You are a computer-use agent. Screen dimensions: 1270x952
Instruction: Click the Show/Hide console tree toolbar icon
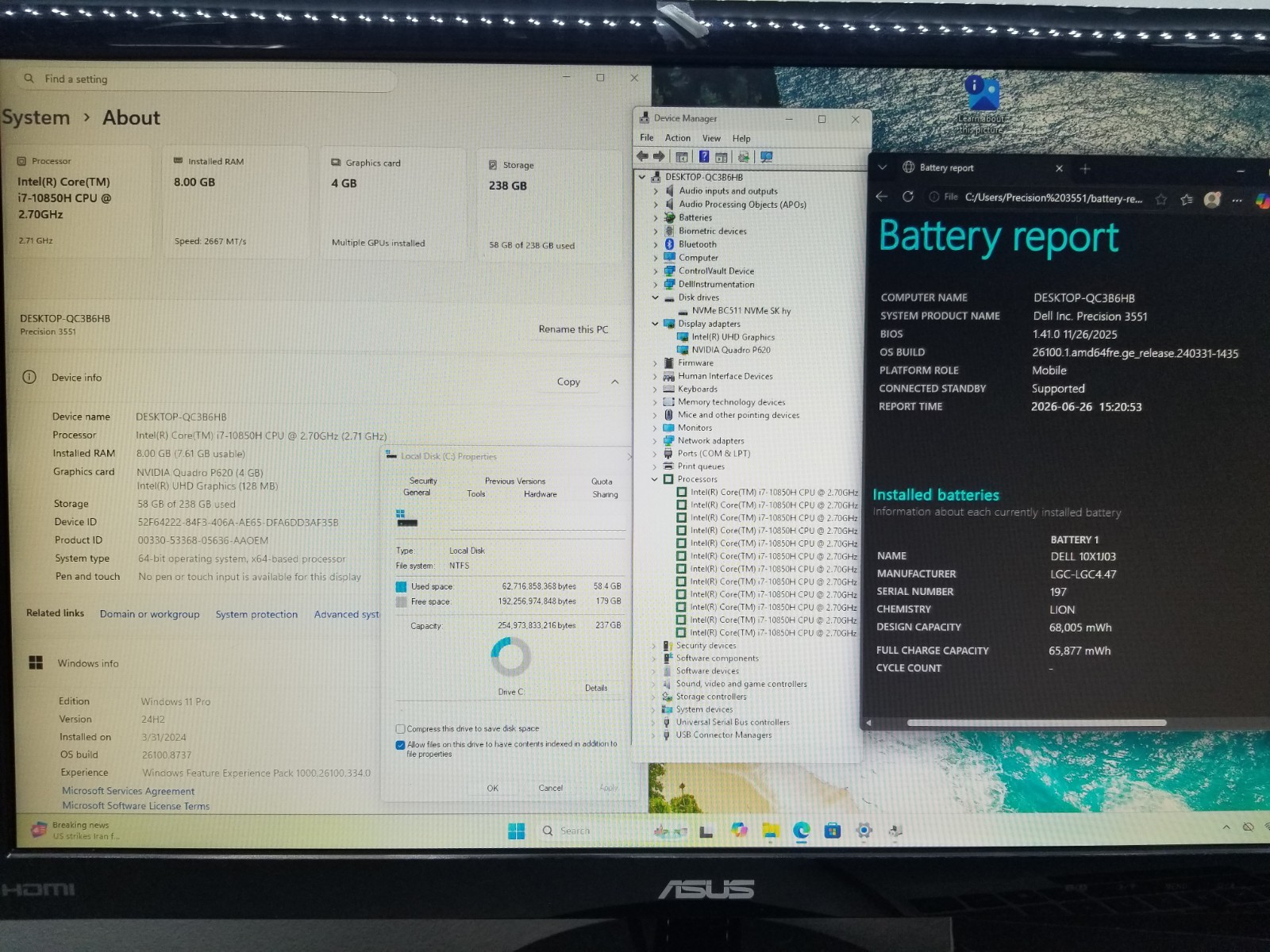click(682, 157)
